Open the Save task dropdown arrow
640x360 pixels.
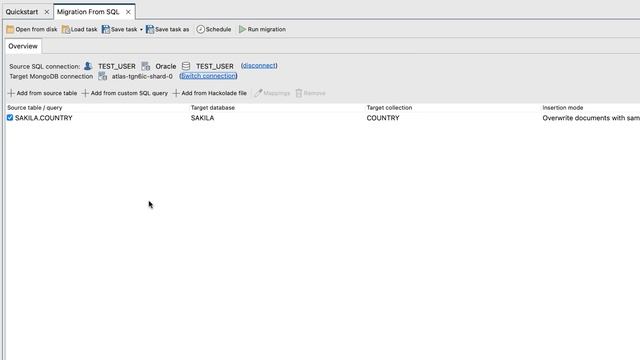point(141,29)
